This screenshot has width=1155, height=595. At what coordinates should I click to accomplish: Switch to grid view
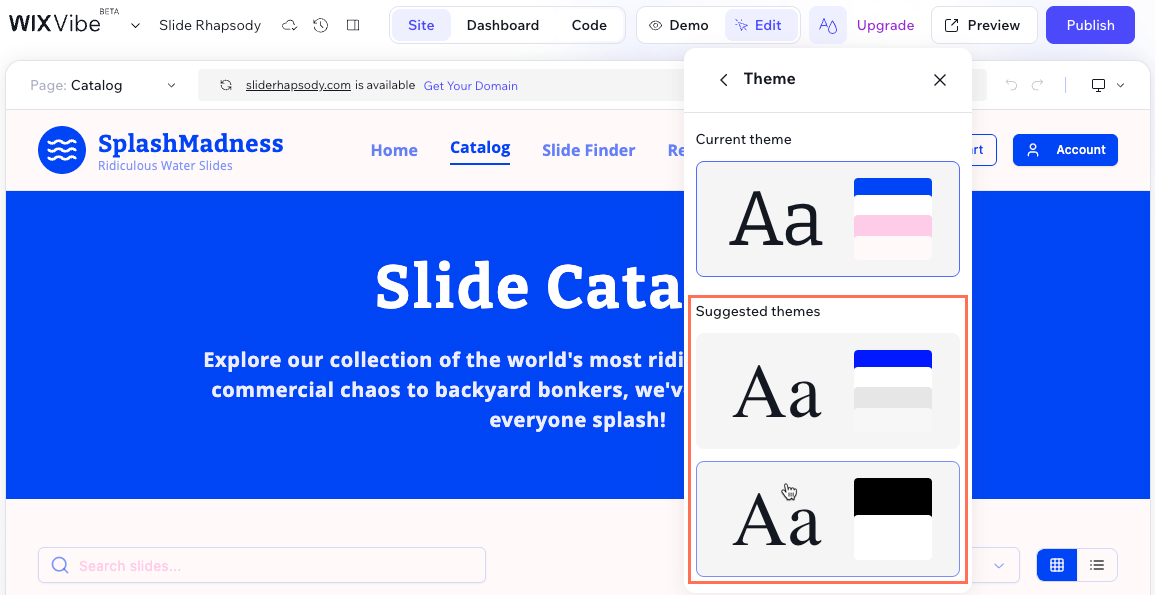1057,565
